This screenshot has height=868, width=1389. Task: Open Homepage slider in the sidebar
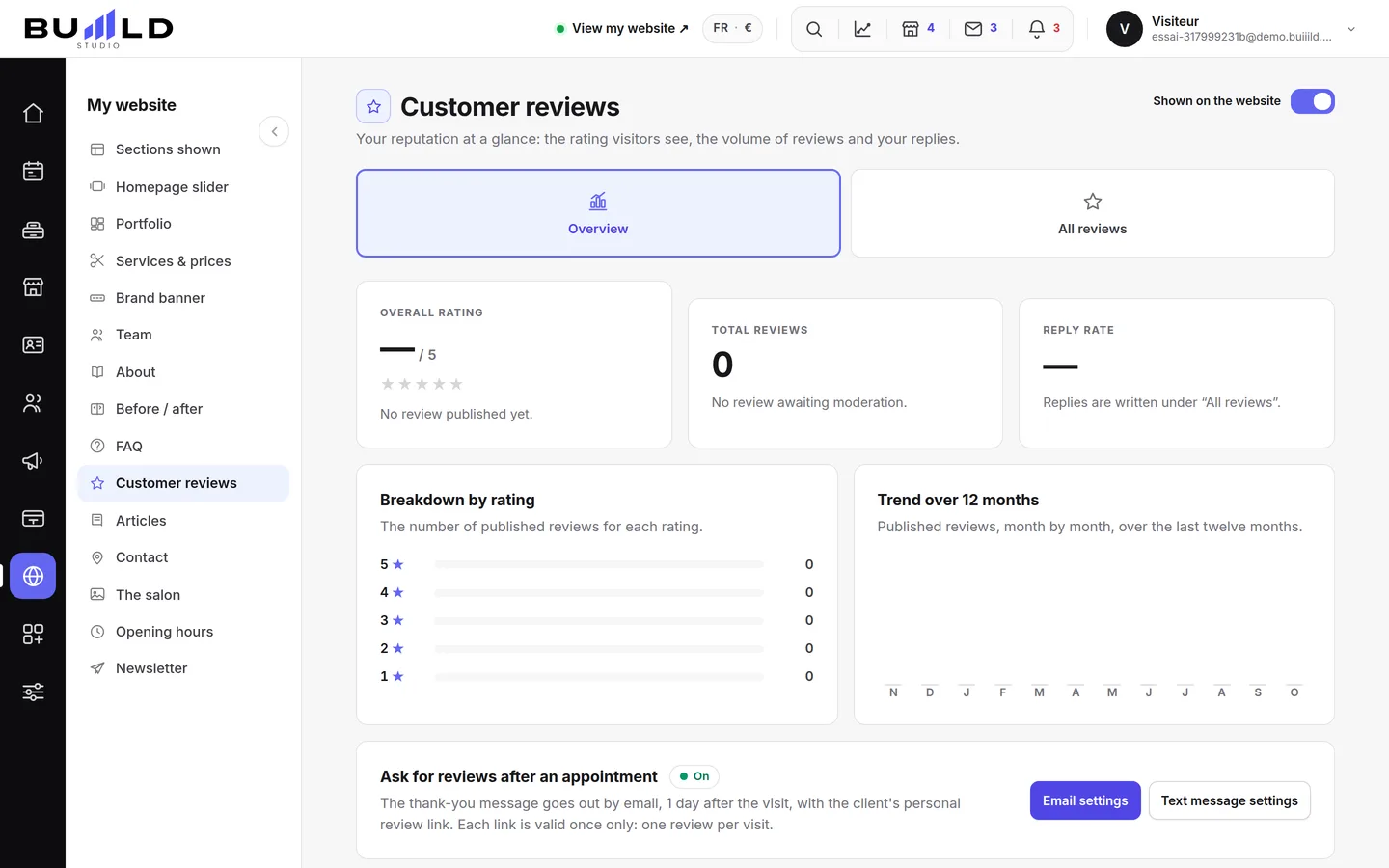(183, 187)
